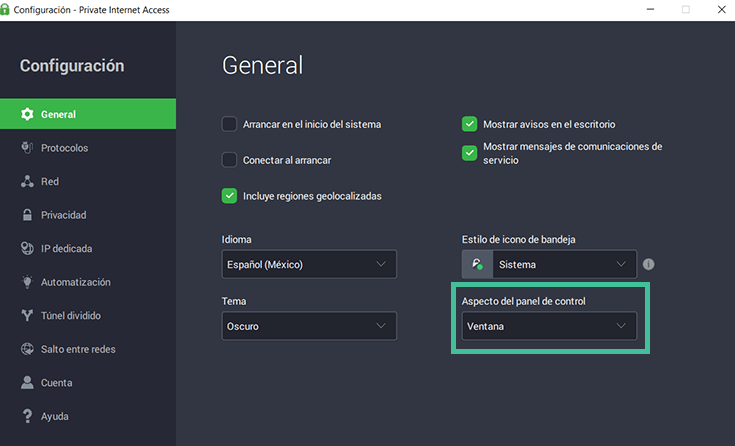Screen dimensions: 735x446
Task: Enable Conectar al arrancar checkbox
Action: (x=229, y=160)
